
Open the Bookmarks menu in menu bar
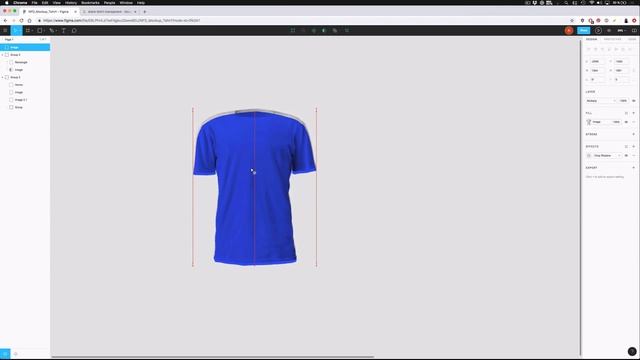(90, 2)
